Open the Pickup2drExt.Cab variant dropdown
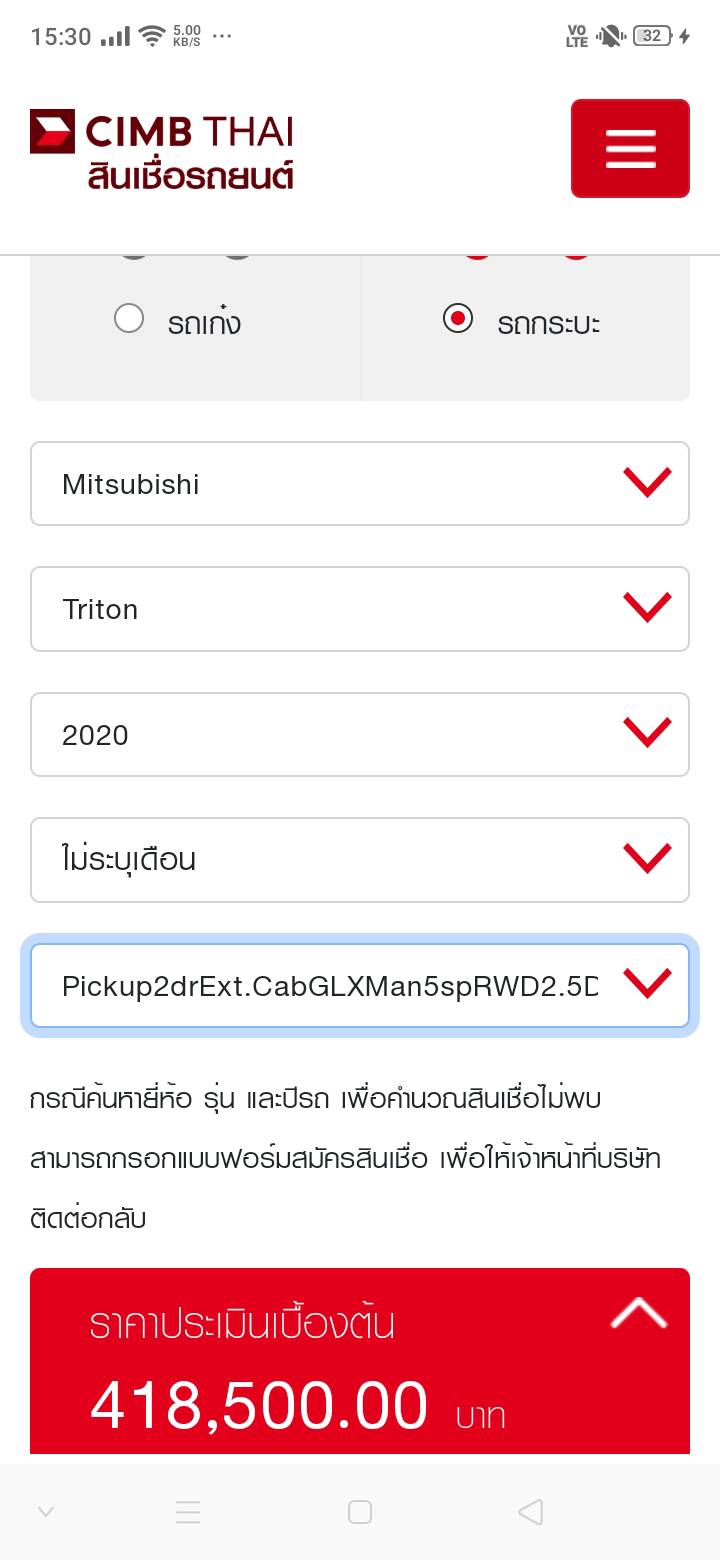 (x=360, y=986)
